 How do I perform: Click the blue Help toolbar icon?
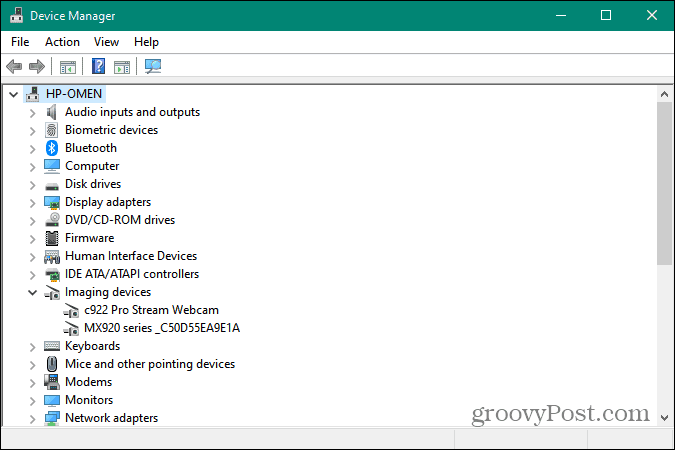[99, 66]
